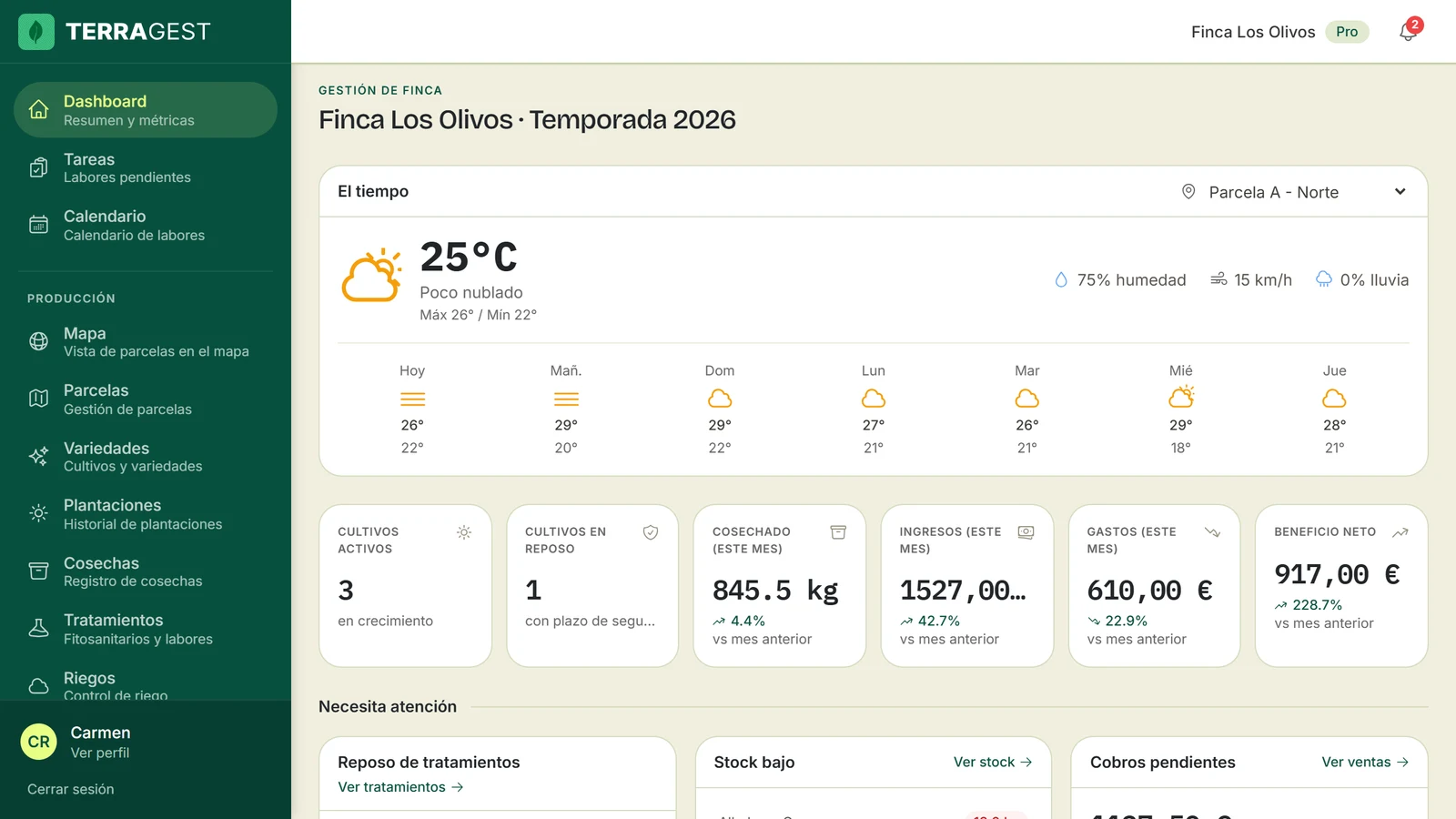Click the Tratamientos flask icon
1456x819 pixels.
click(38, 629)
